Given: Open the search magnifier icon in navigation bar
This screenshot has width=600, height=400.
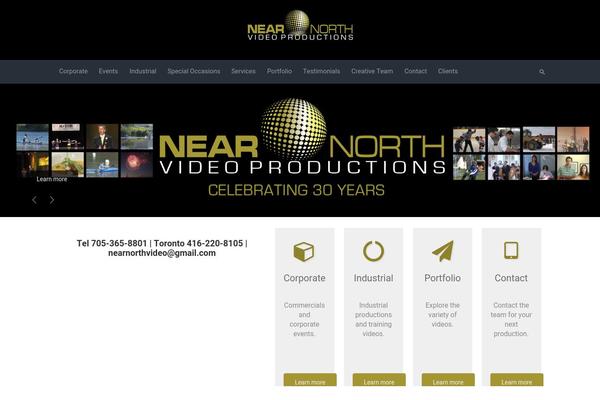Looking at the screenshot, I should (542, 72).
